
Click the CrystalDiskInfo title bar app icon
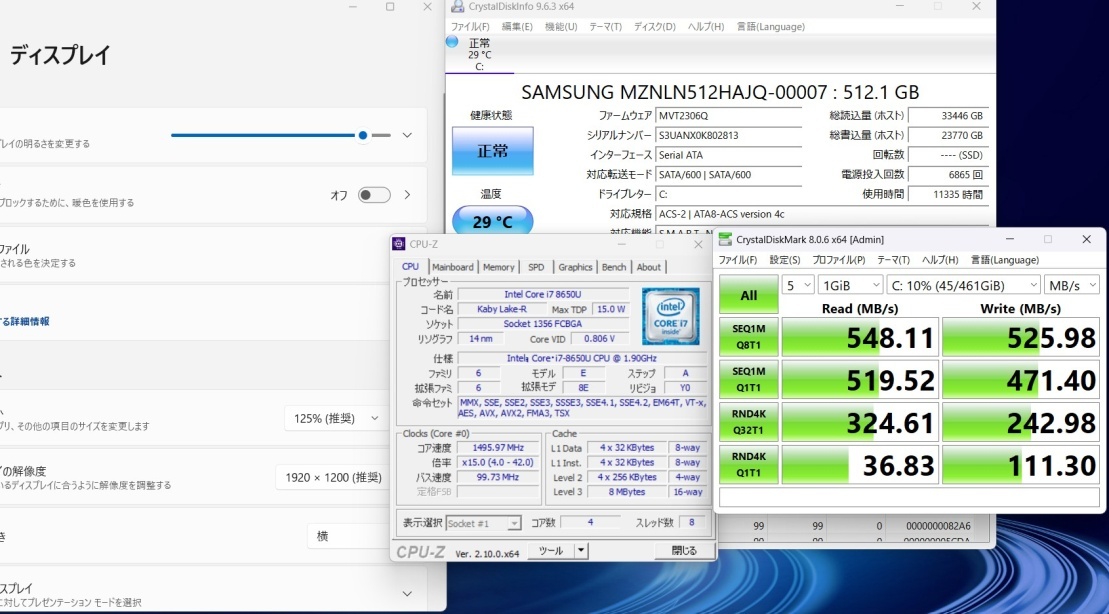(457, 6)
